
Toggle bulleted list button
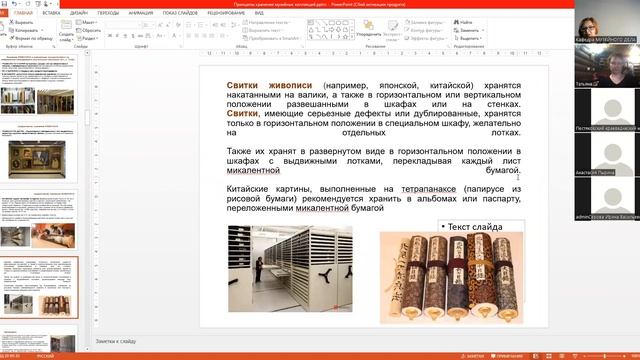[x=189, y=25]
